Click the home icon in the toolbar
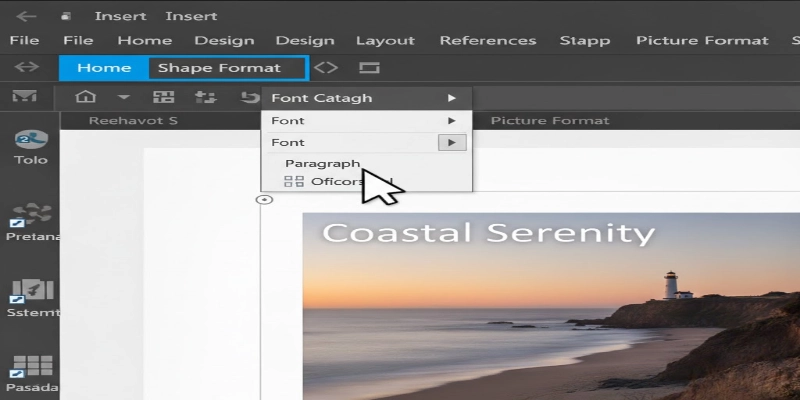Screen dimensions: 800x400 [x=87, y=97]
